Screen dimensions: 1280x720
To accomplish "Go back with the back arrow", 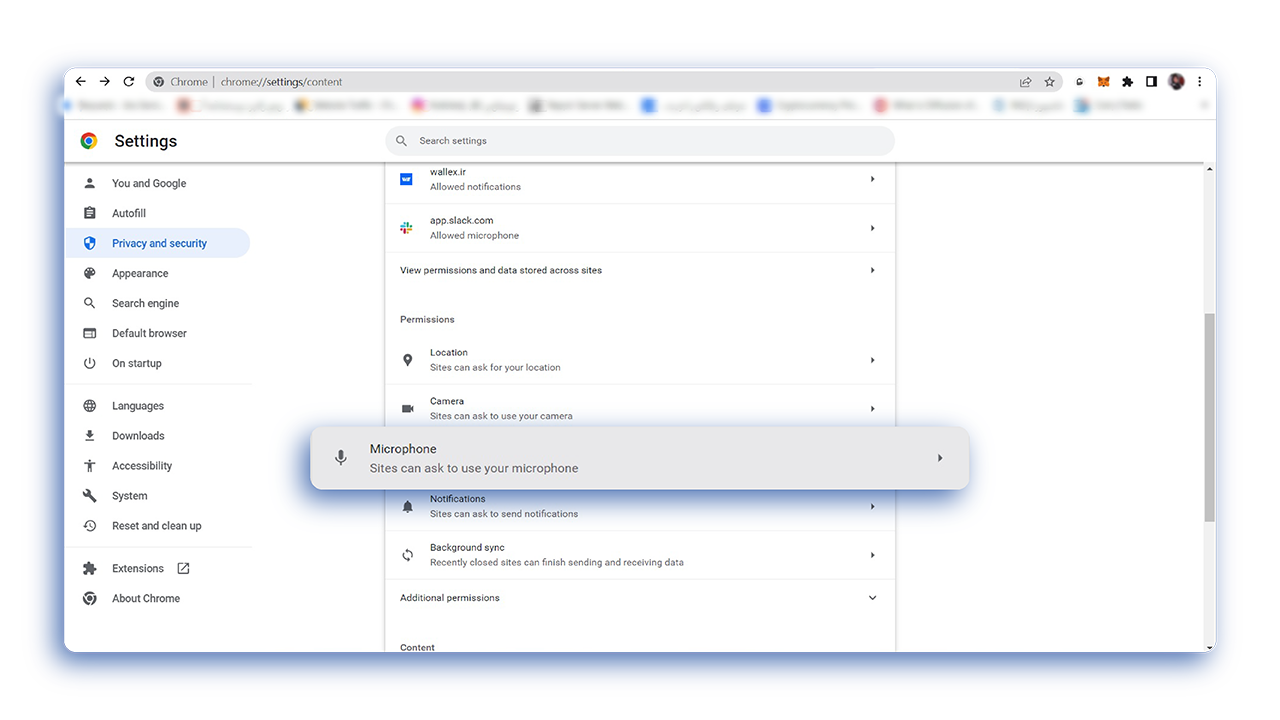I will coord(81,82).
